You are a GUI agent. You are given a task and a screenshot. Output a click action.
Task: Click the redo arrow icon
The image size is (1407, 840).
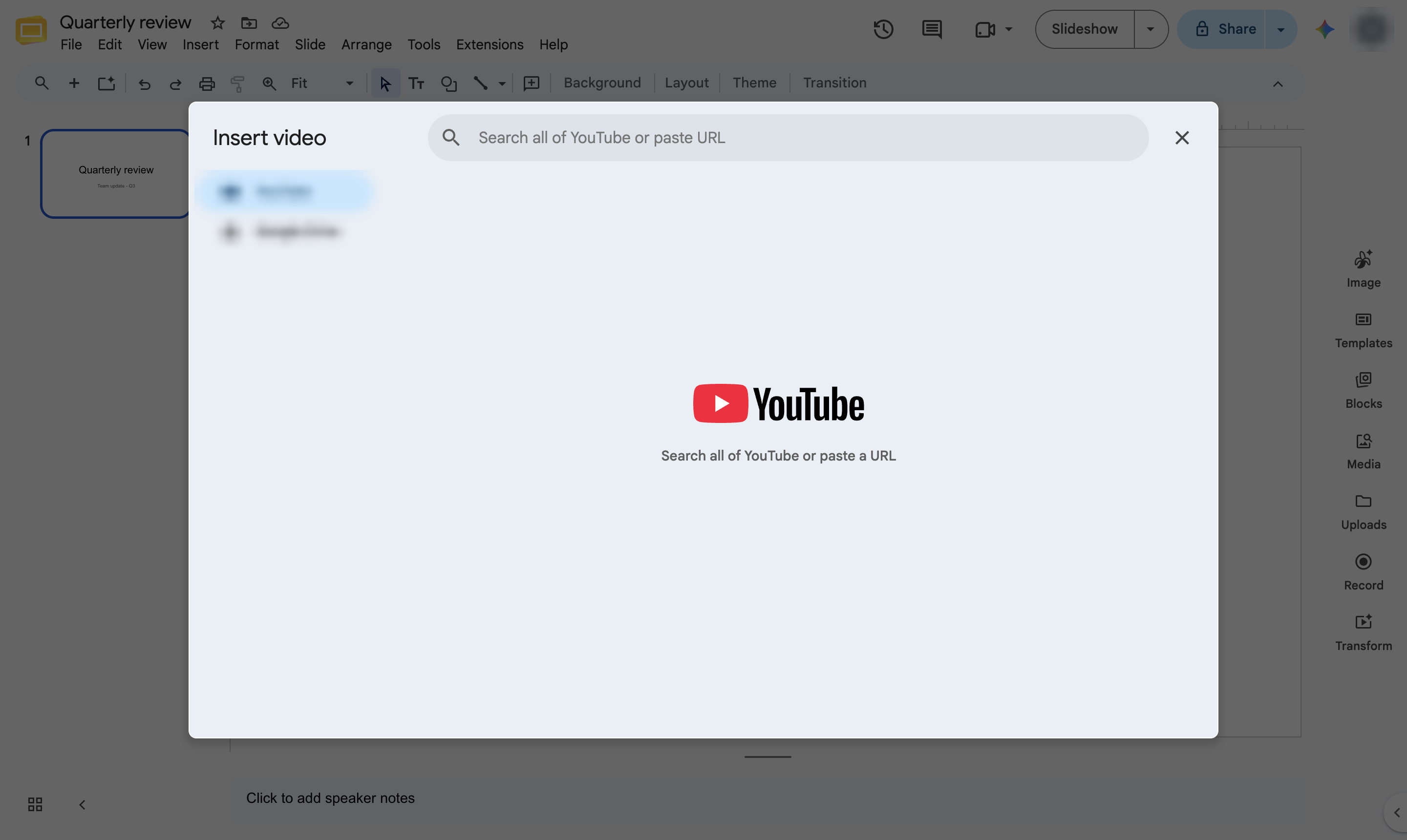(x=175, y=84)
